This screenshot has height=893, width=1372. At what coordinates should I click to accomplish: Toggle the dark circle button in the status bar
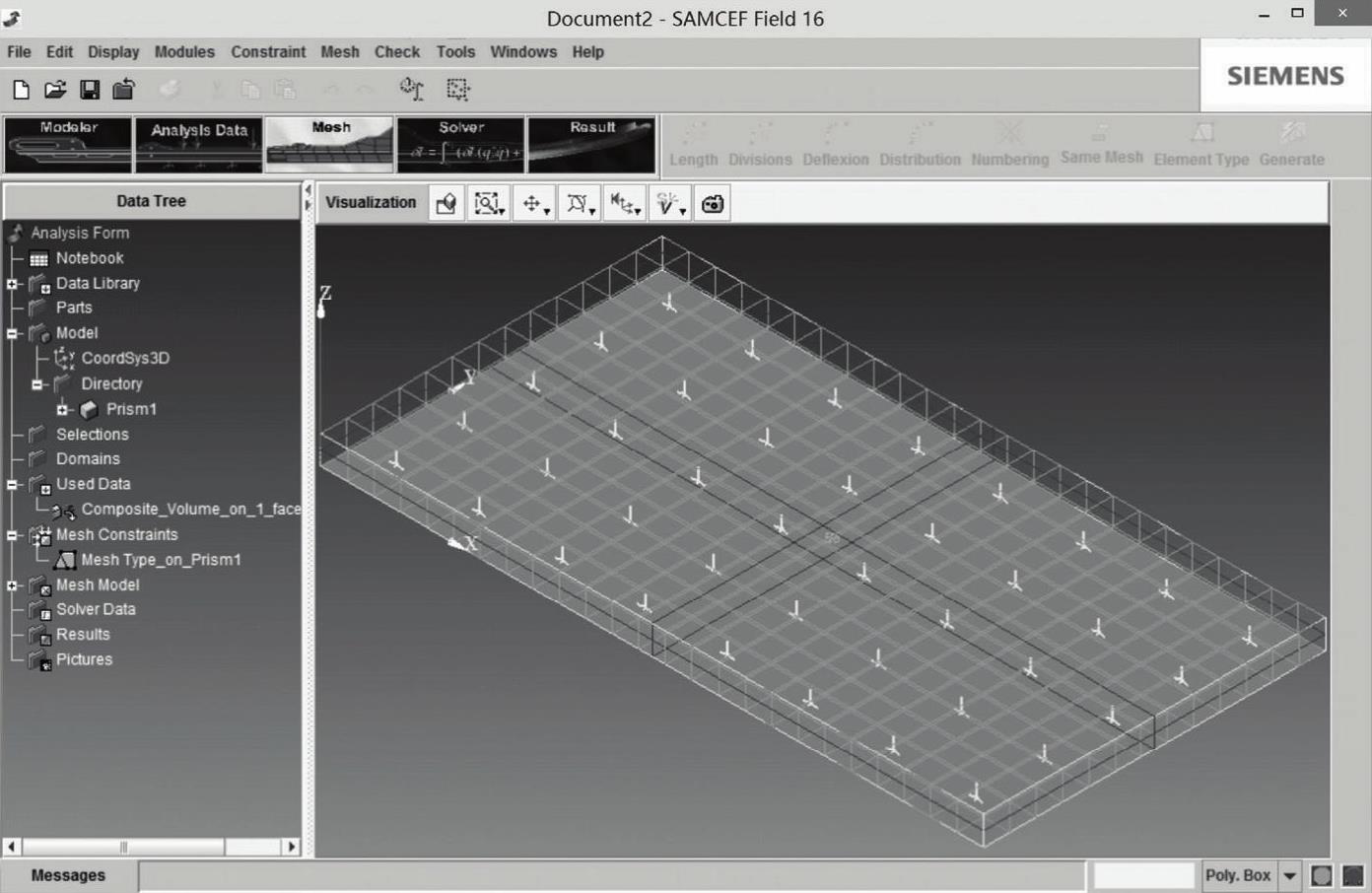pos(1353,875)
